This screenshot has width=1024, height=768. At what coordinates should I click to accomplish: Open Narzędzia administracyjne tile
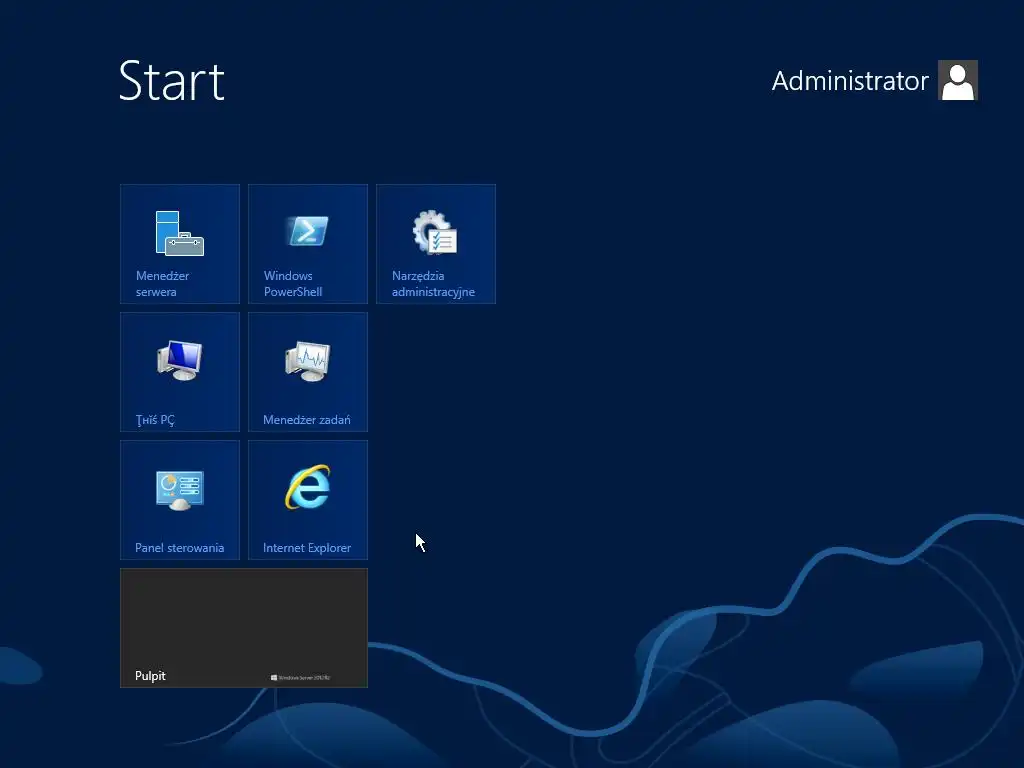click(x=436, y=244)
